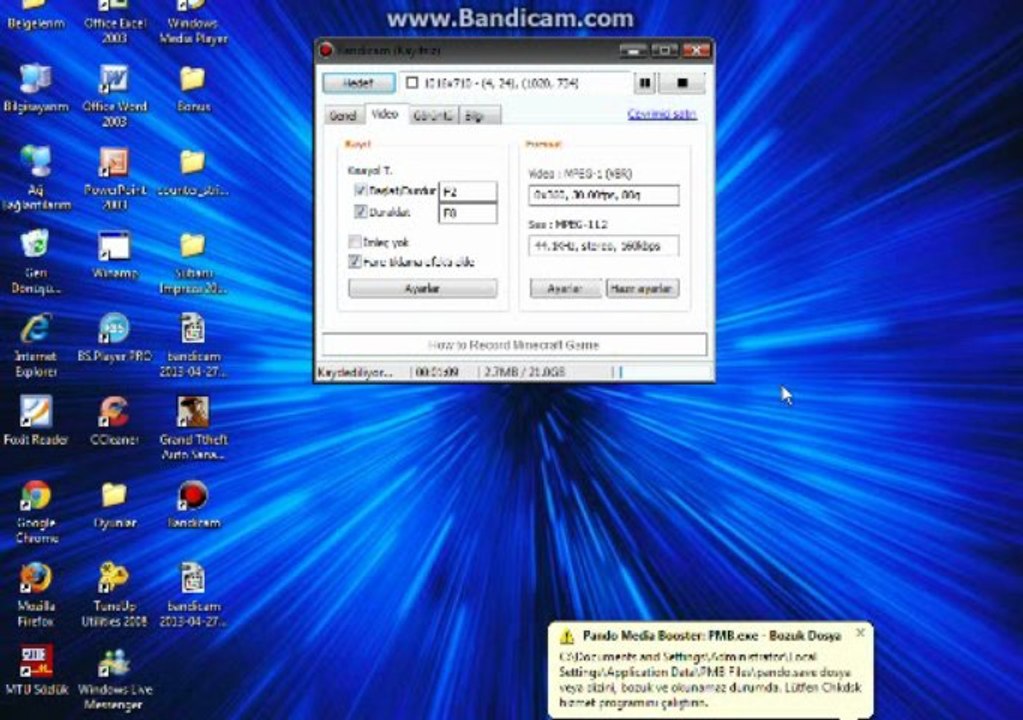Open PowerPoint 2003 desktop shortcut
This screenshot has width=1023, height=720.
[x=114, y=162]
